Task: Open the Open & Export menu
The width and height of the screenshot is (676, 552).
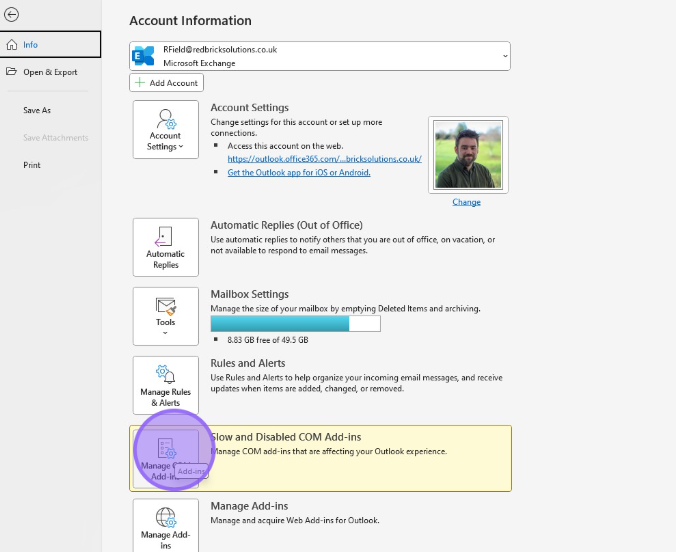Action: pos(50,72)
